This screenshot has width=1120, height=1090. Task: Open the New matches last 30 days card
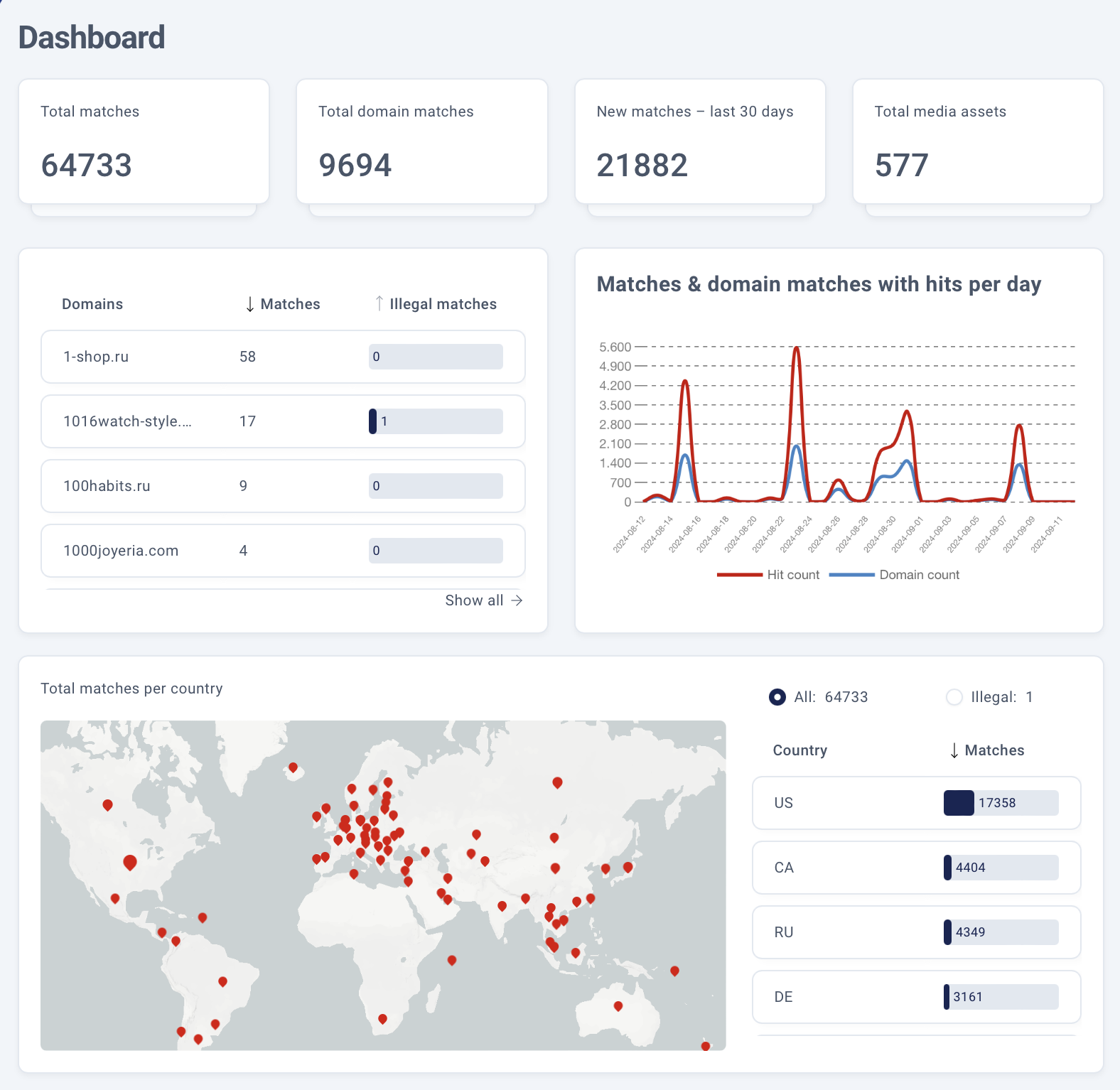[700, 141]
